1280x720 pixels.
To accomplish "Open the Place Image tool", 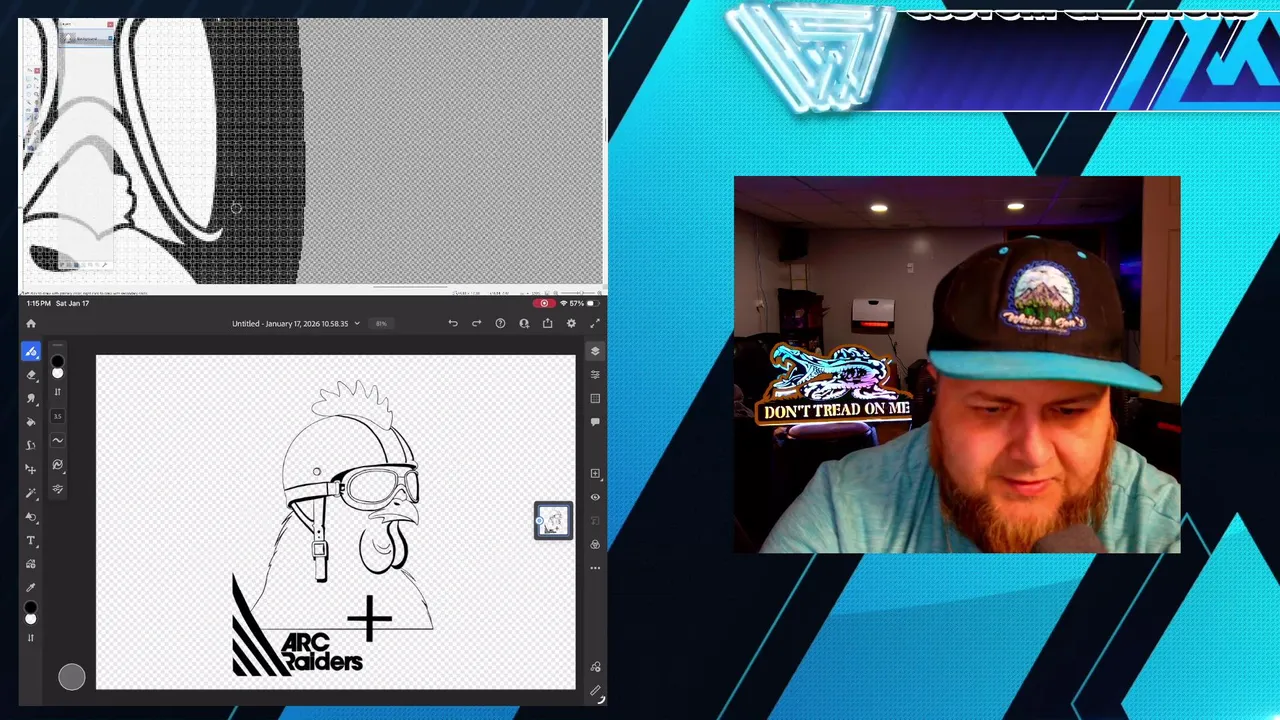I will point(31,564).
